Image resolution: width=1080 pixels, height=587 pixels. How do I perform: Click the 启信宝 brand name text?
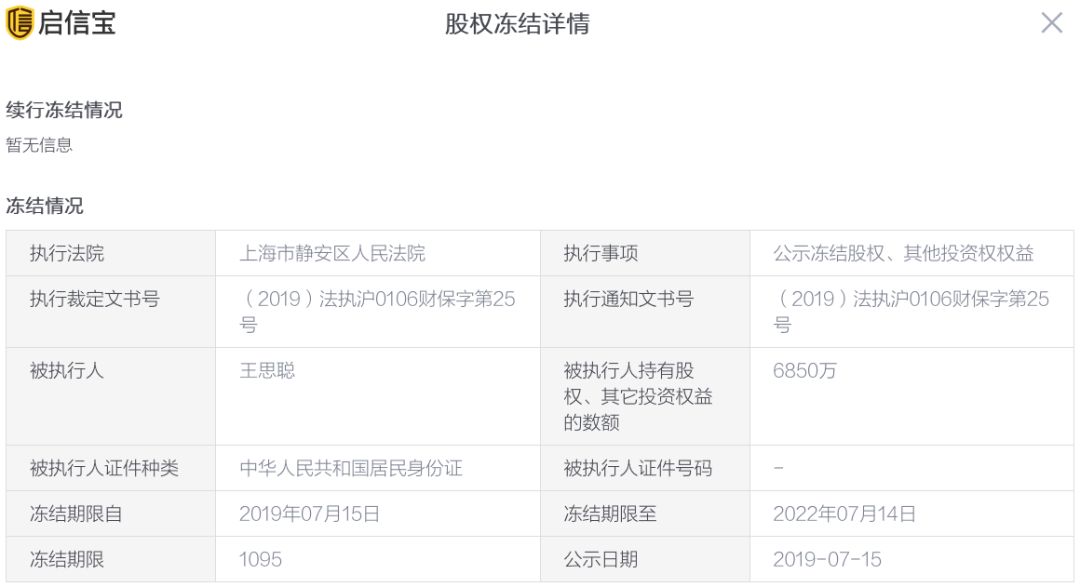pyautogui.click(x=76, y=23)
